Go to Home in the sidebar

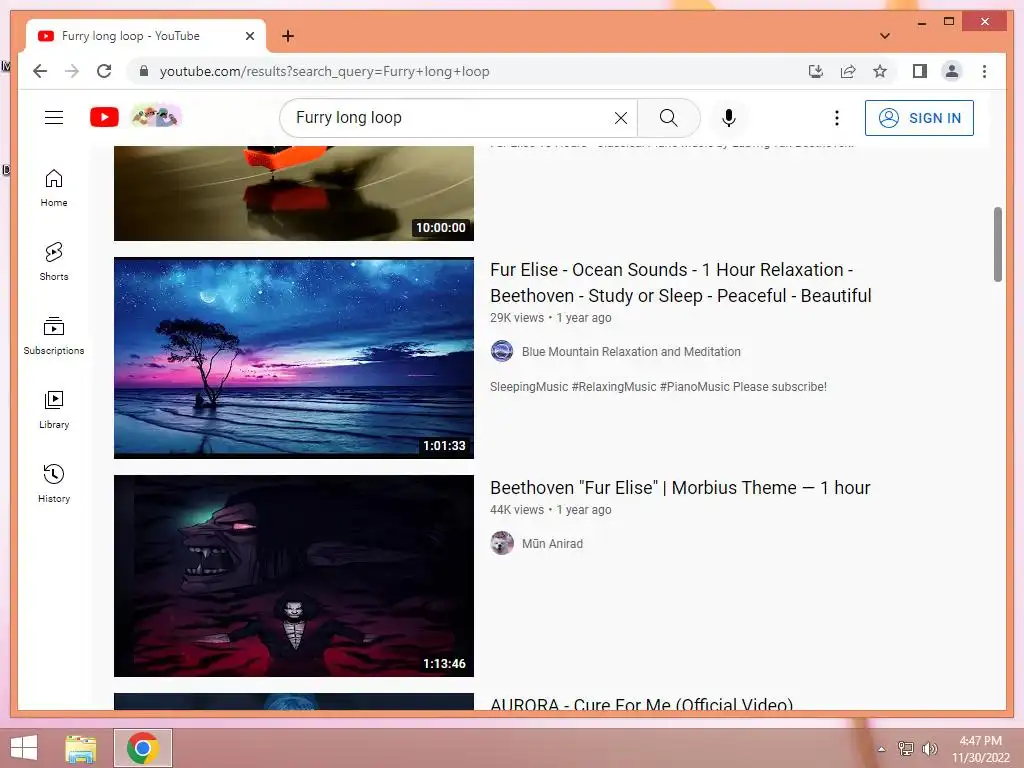coord(54,188)
